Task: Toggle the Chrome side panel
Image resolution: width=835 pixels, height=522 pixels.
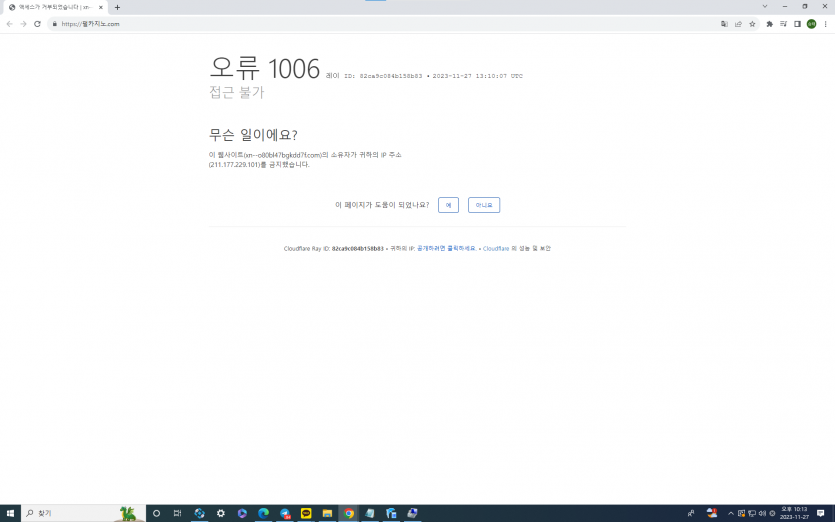Action: point(797,24)
